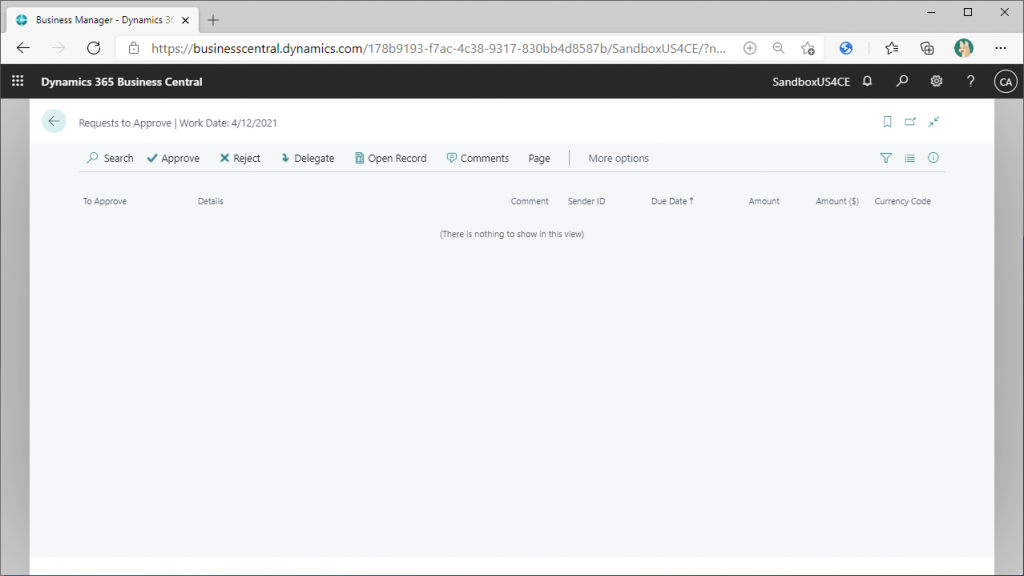The width and height of the screenshot is (1024, 576).
Task: Search the Requests to Approve list
Action: click(x=110, y=158)
